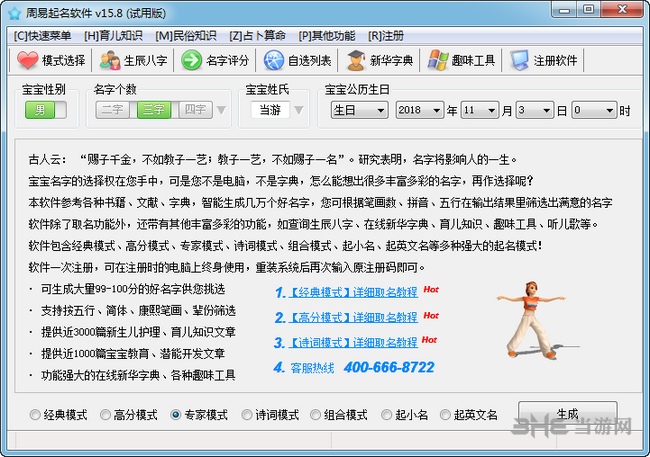Open 高分模式 详细取名教程 link
The height and width of the screenshot is (457, 650).
coord(353,318)
